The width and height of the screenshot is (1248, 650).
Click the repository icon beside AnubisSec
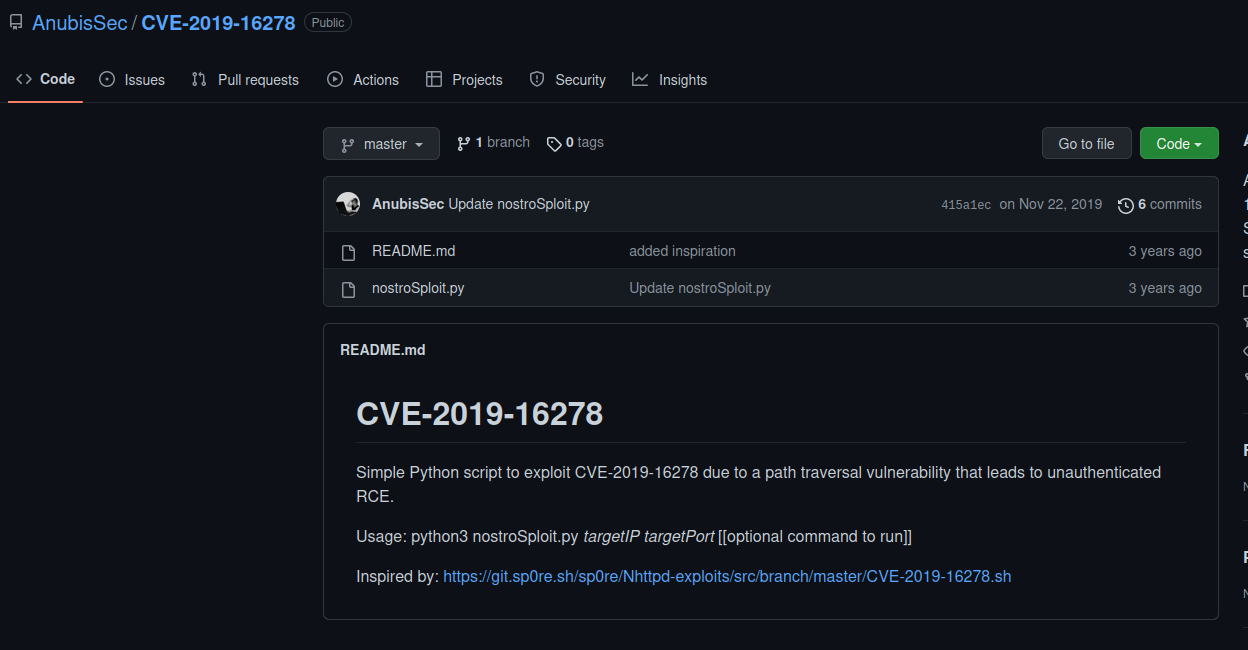pyautogui.click(x=16, y=22)
